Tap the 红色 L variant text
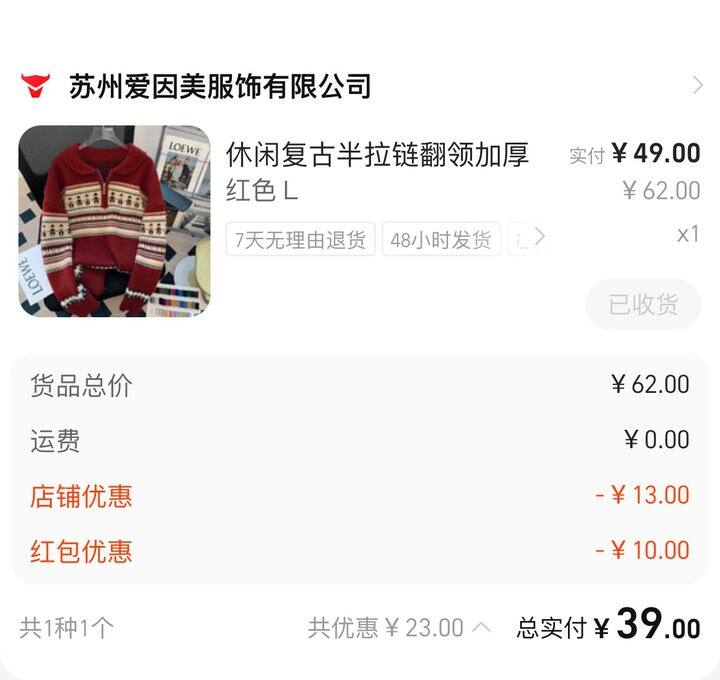The height and width of the screenshot is (680, 720). 262,191
